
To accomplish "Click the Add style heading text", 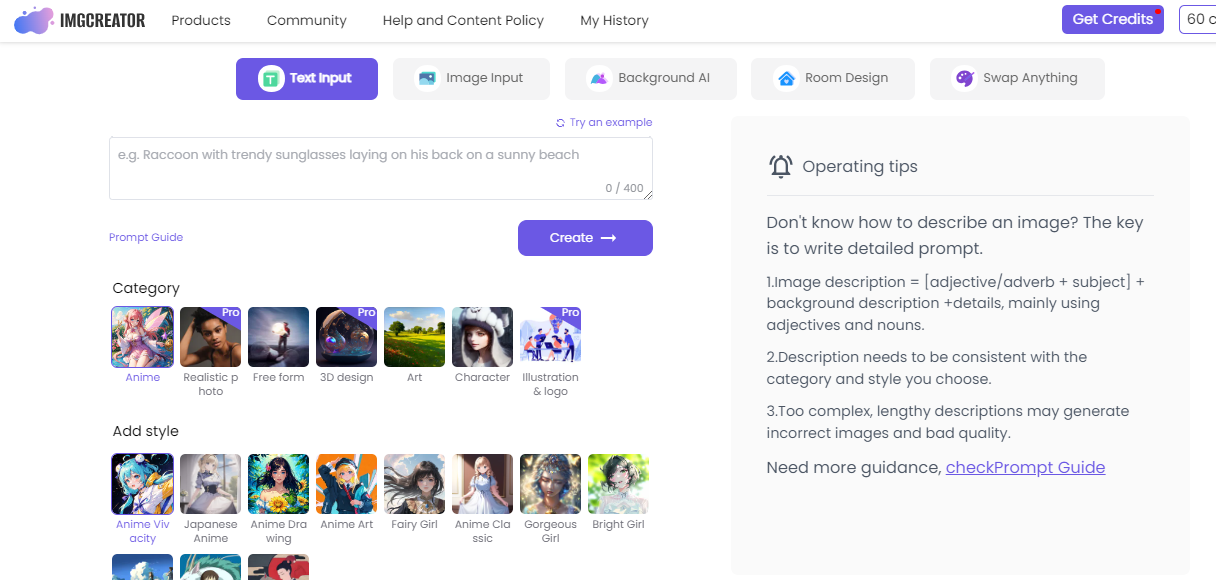I will point(146,431).
